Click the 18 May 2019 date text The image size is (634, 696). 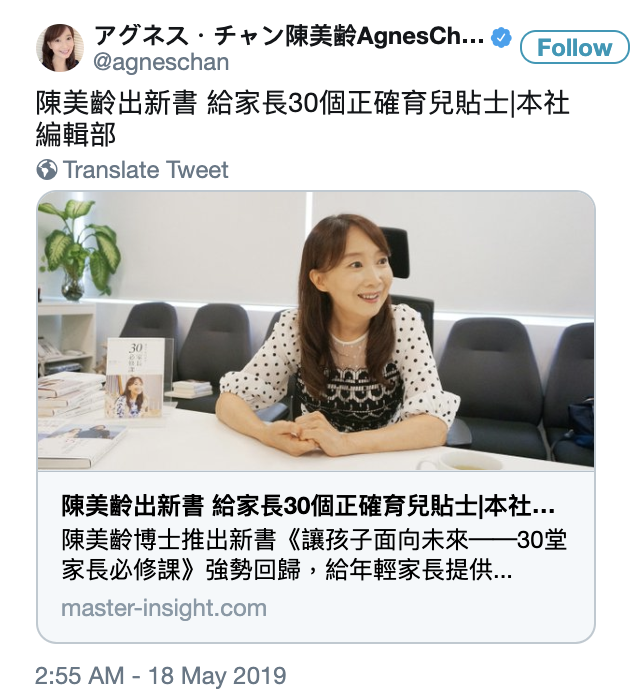click(x=217, y=676)
